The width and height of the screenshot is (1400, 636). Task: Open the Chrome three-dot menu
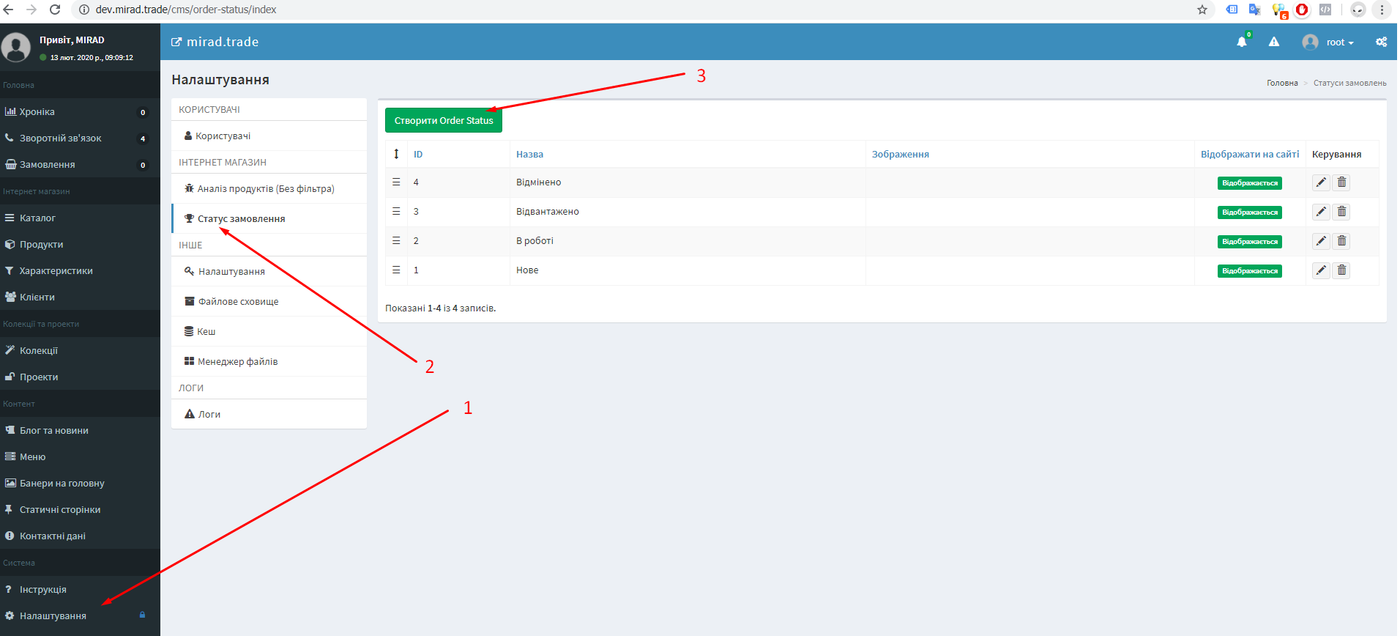1384,9
